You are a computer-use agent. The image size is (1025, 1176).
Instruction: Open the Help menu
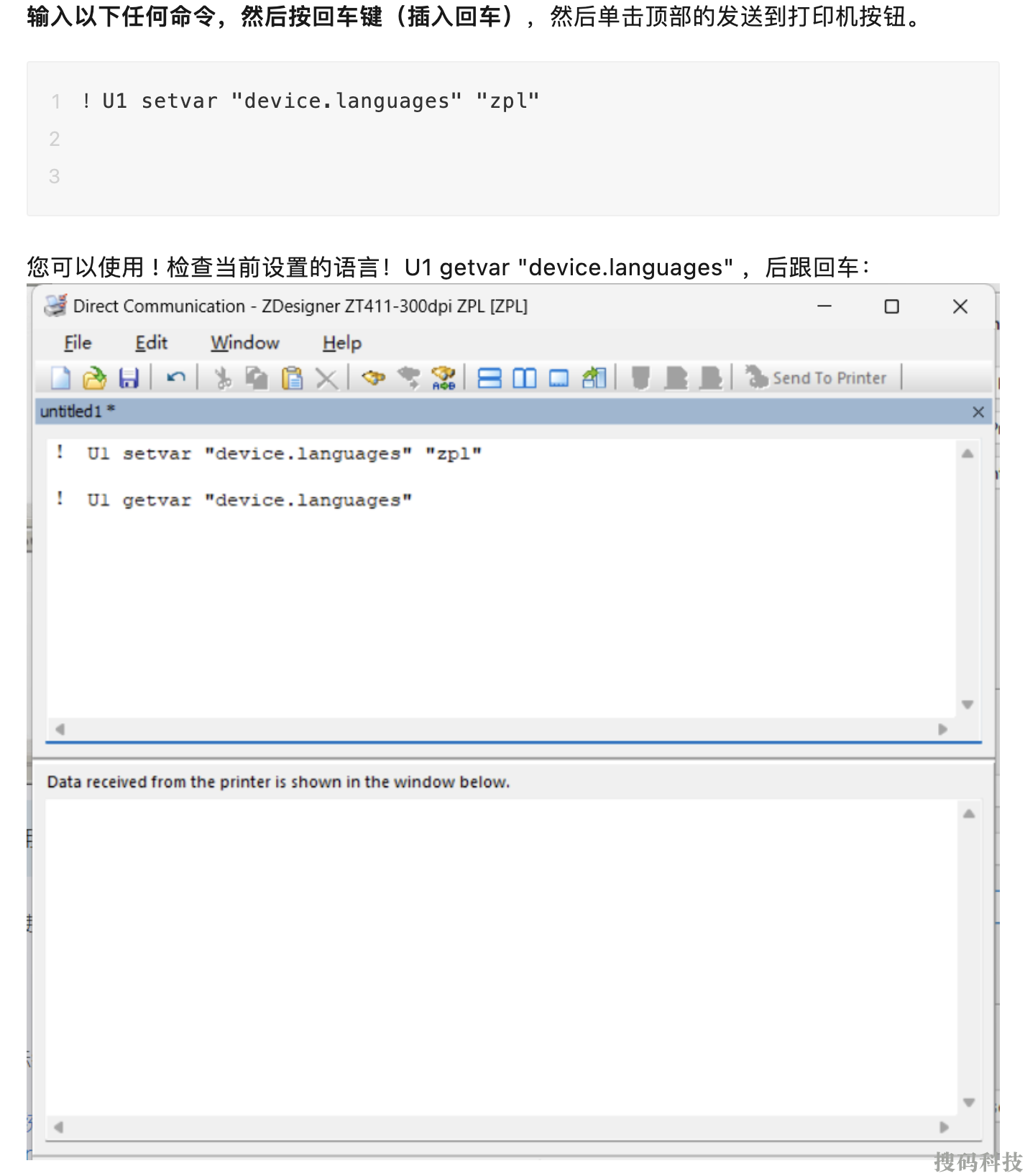pos(341,343)
